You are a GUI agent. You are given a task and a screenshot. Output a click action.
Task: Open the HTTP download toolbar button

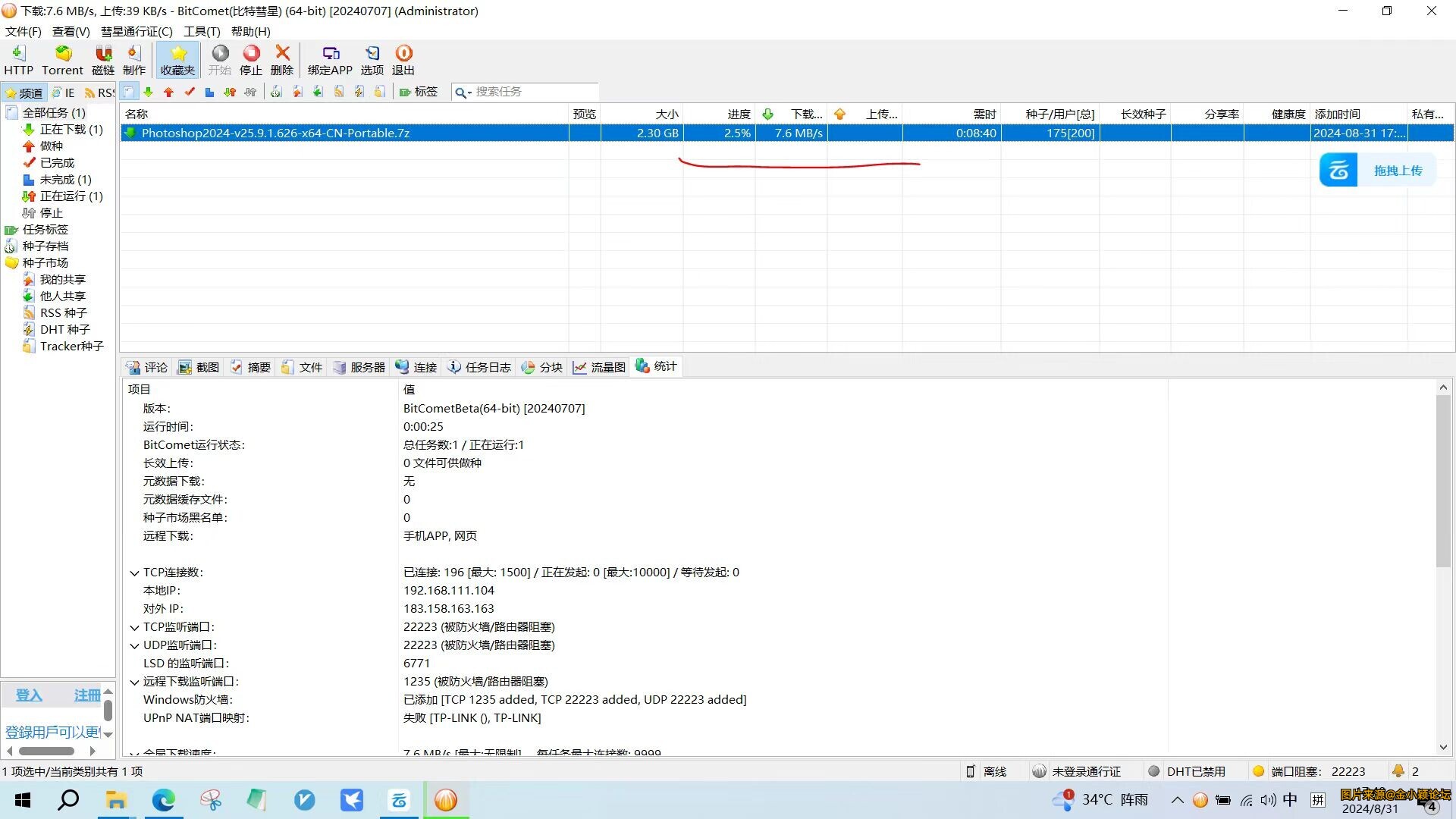pyautogui.click(x=18, y=60)
